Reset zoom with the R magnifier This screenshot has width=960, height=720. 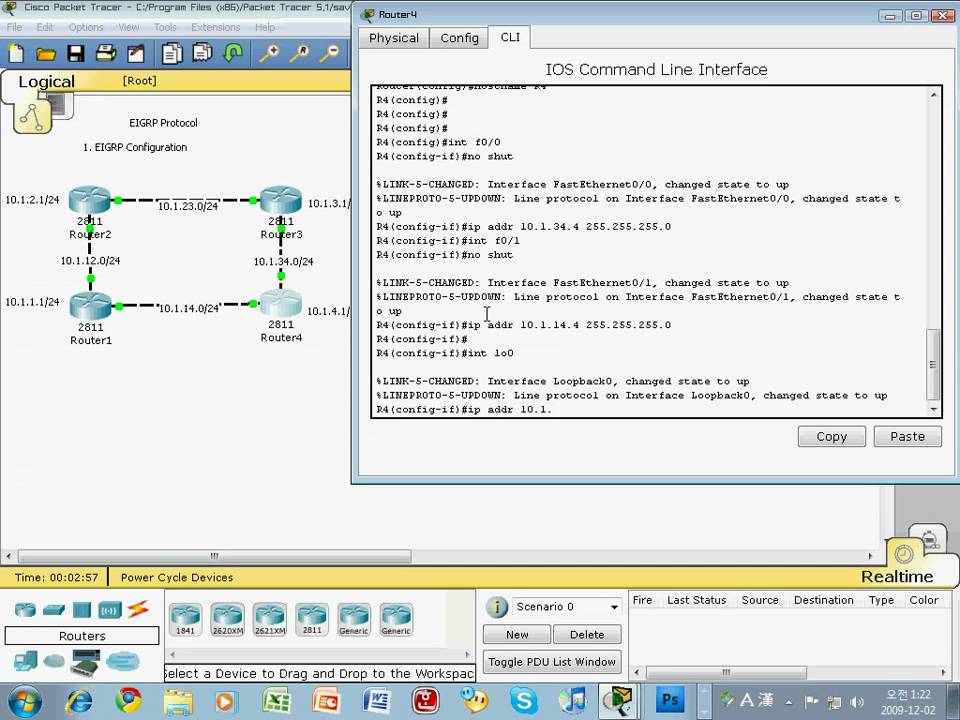(x=300, y=54)
